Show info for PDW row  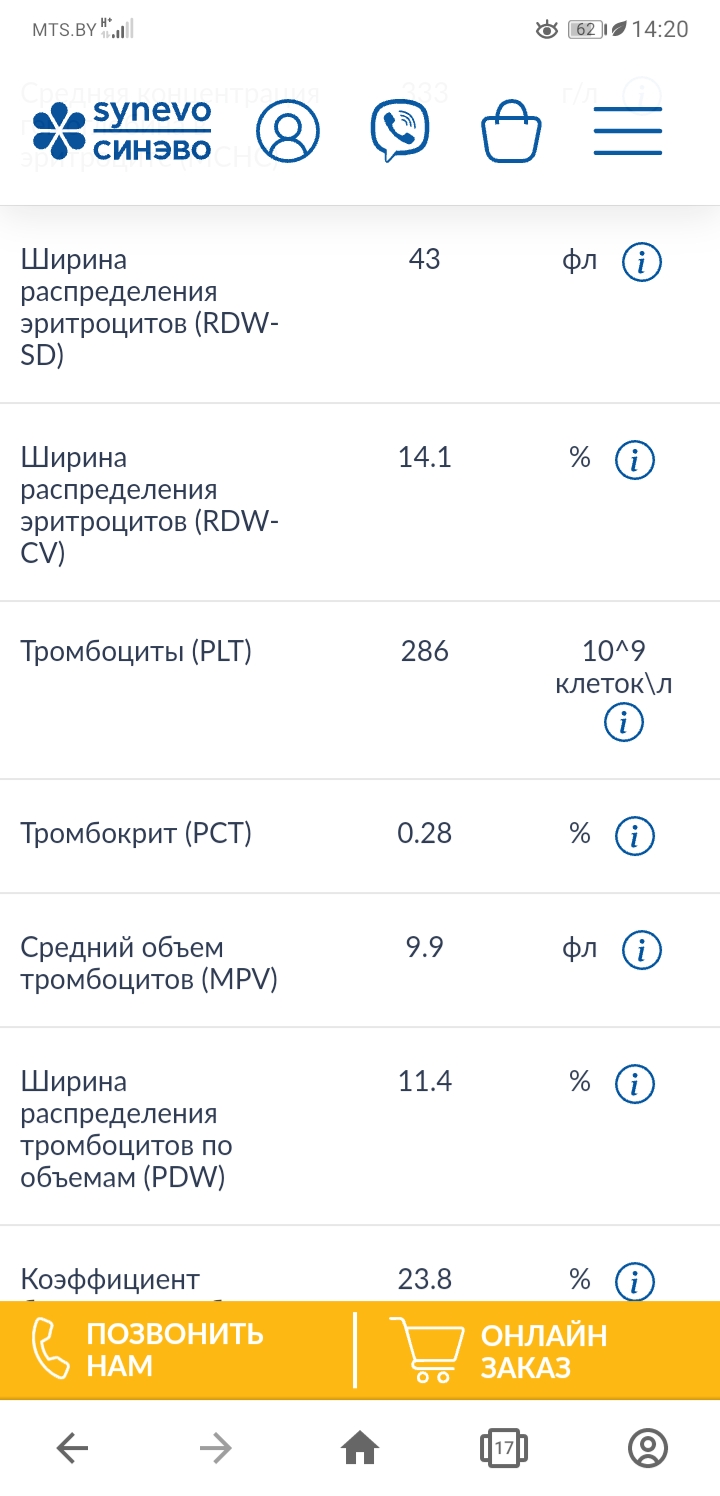(x=634, y=1084)
